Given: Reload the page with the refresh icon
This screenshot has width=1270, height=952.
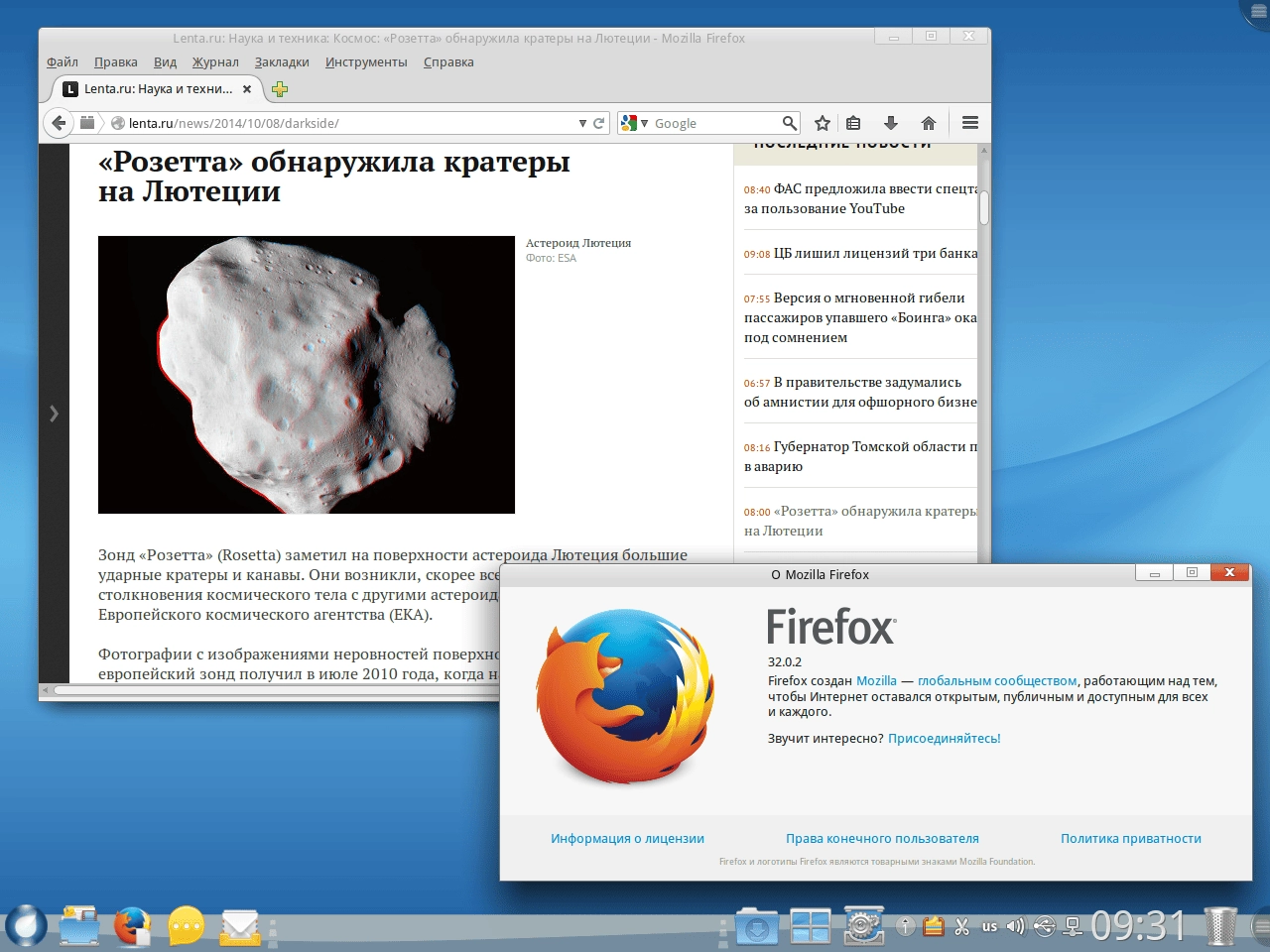Looking at the screenshot, I should [x=598, y=123].
